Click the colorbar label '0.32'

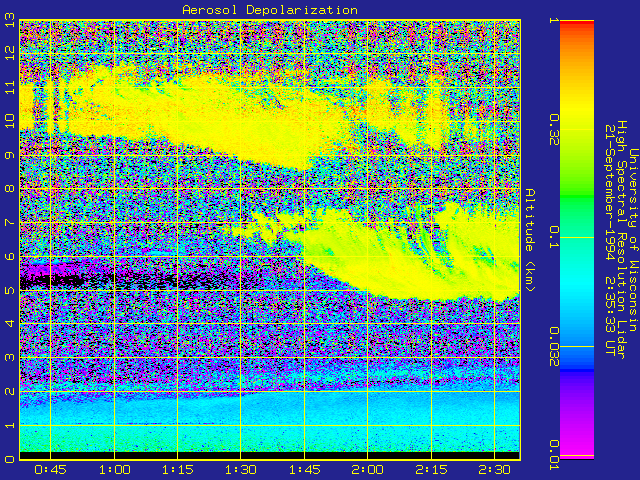point(554,130)
